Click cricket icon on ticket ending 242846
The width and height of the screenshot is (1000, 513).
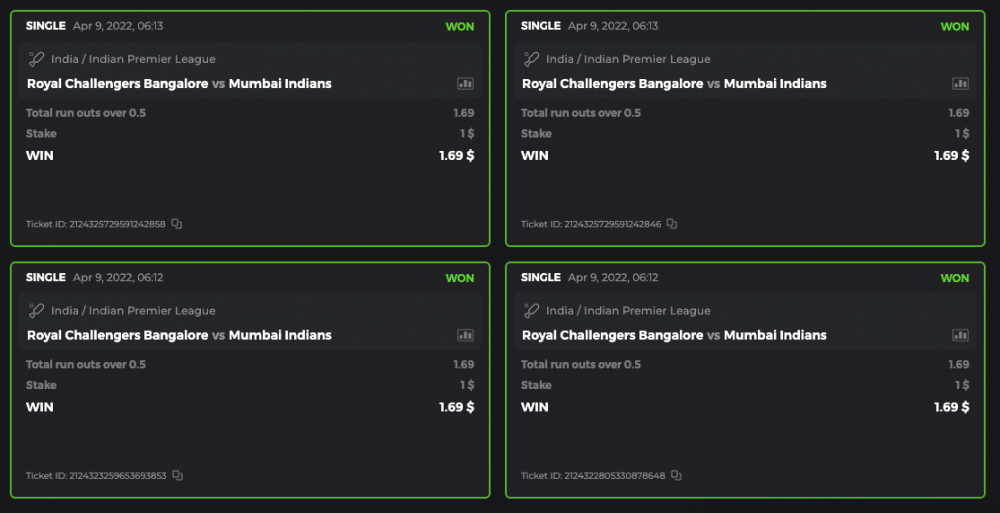(532, 59)
